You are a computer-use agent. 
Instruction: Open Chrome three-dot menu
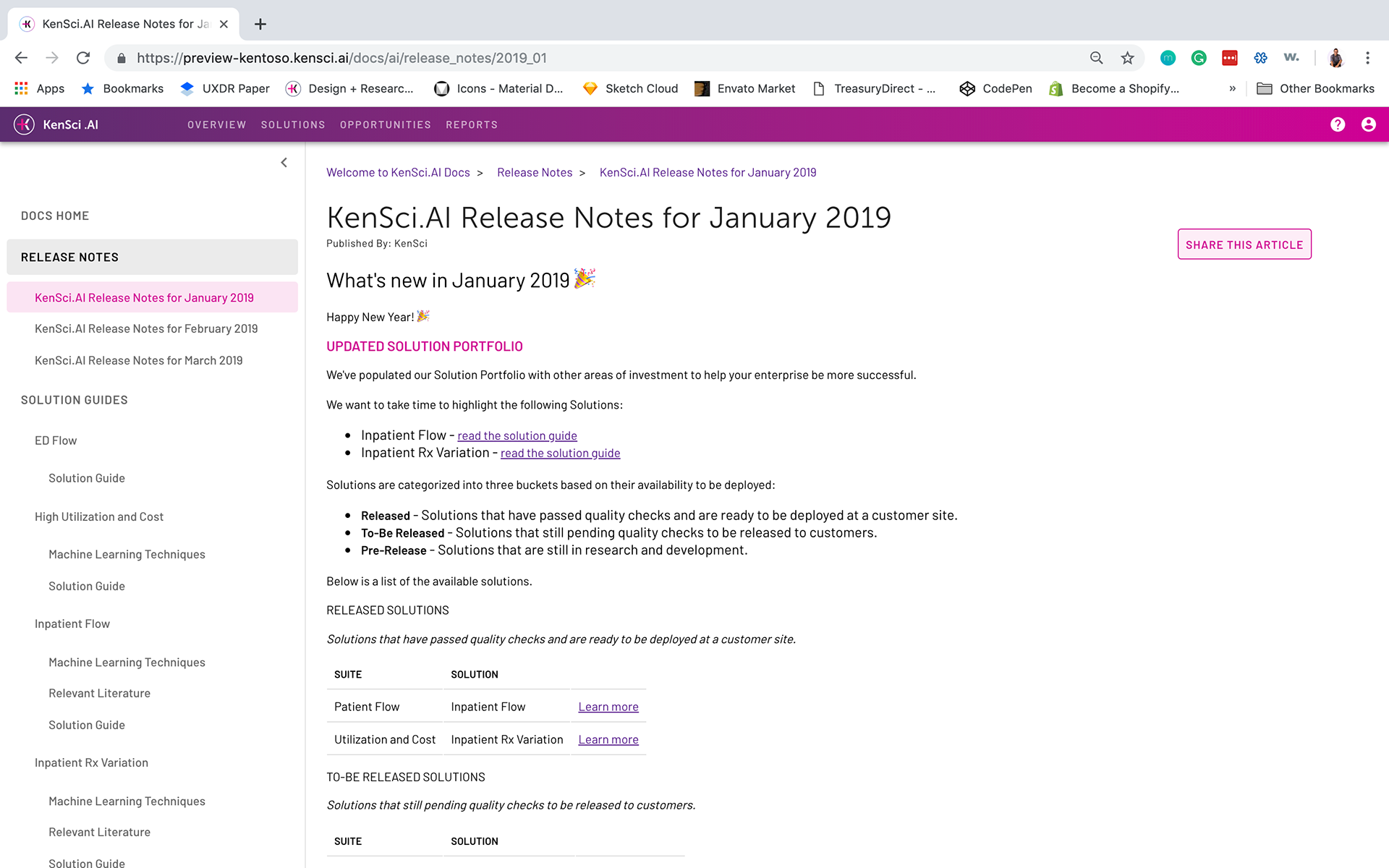tap(1367, 58)
